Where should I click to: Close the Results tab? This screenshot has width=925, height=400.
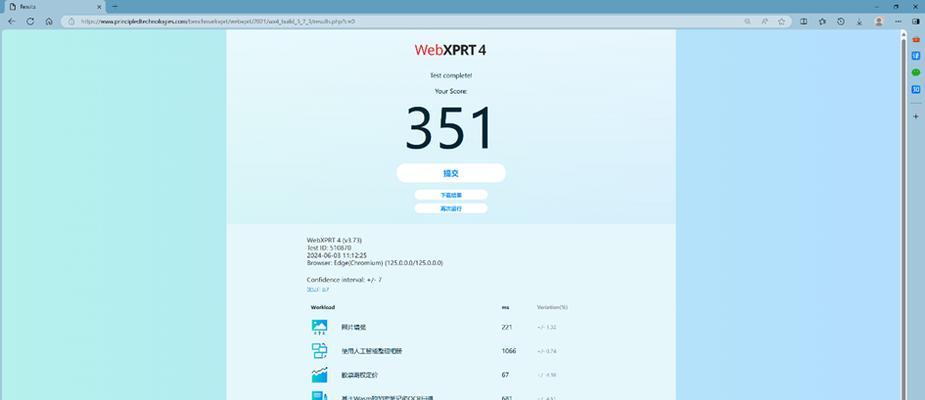pos(100,6)
